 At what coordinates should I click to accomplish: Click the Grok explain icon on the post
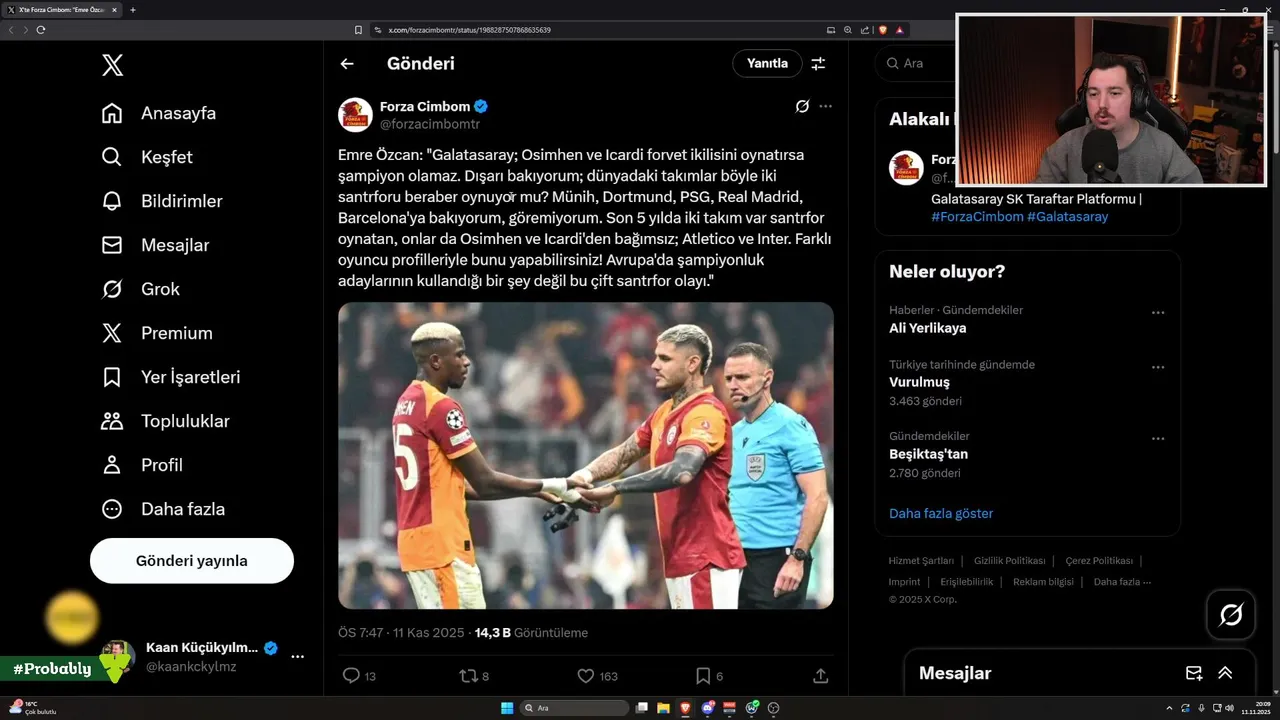(802, 106)
